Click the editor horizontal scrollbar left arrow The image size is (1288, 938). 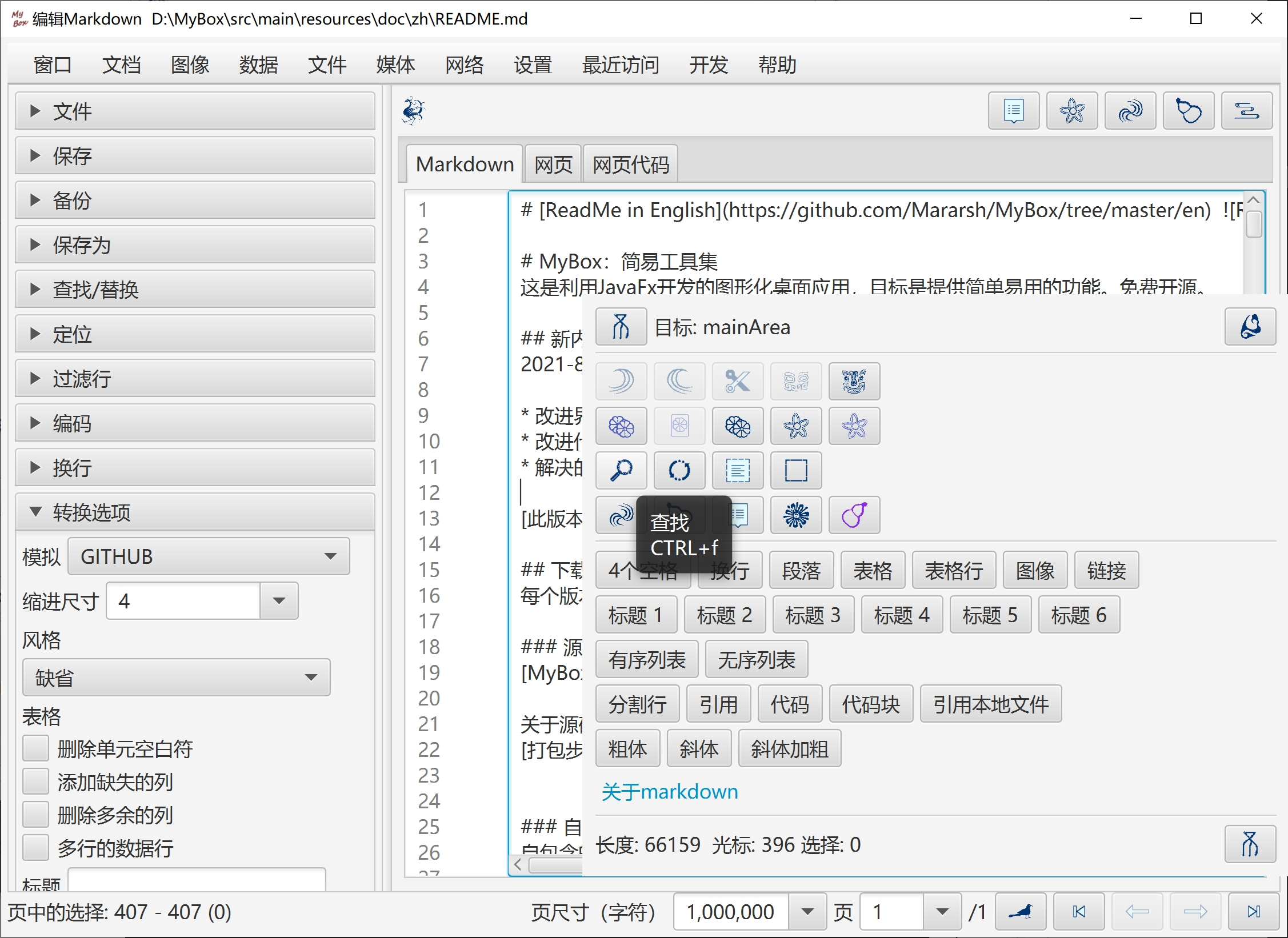coord(518,864)
